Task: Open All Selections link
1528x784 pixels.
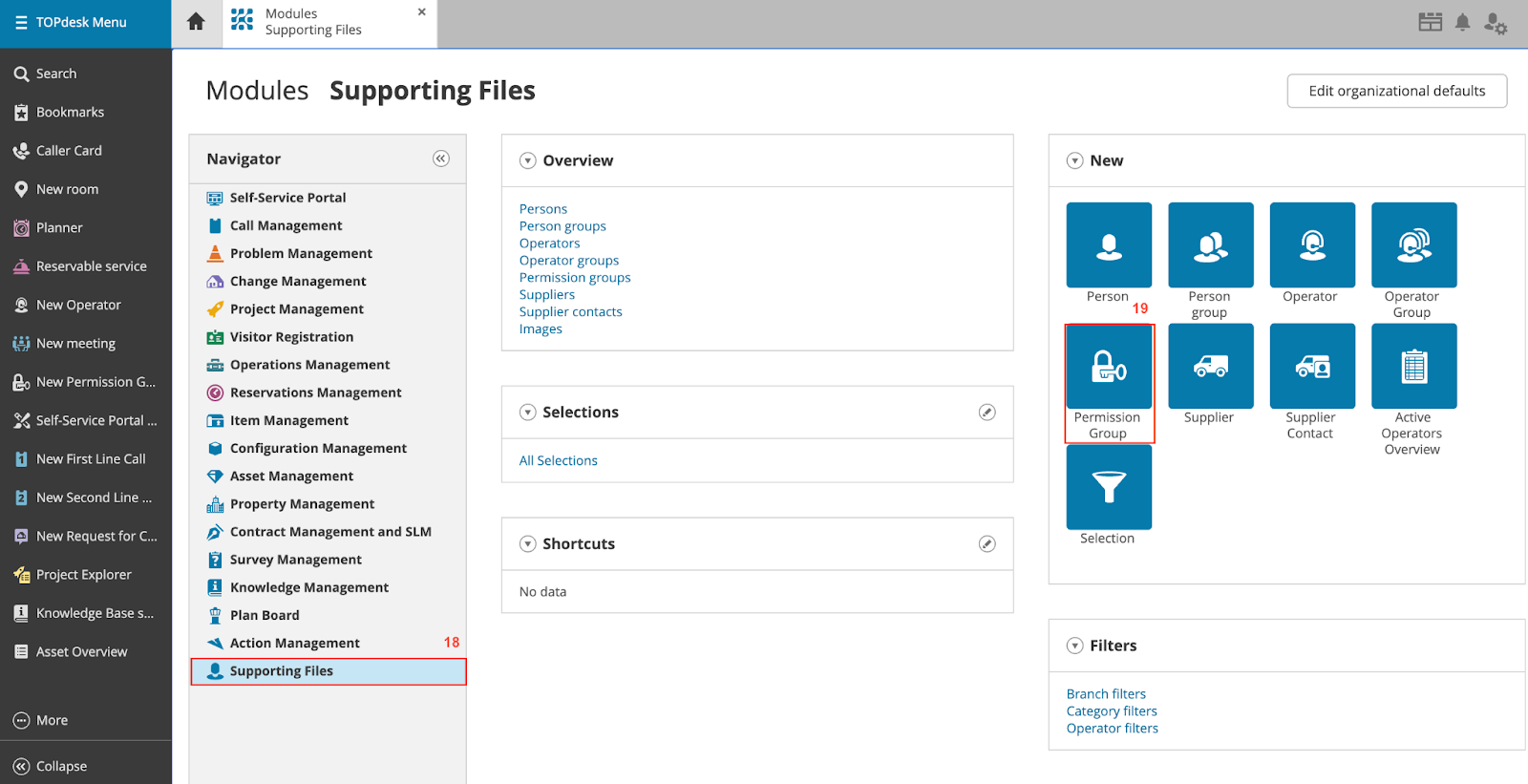Action: [x=558, y=461]
